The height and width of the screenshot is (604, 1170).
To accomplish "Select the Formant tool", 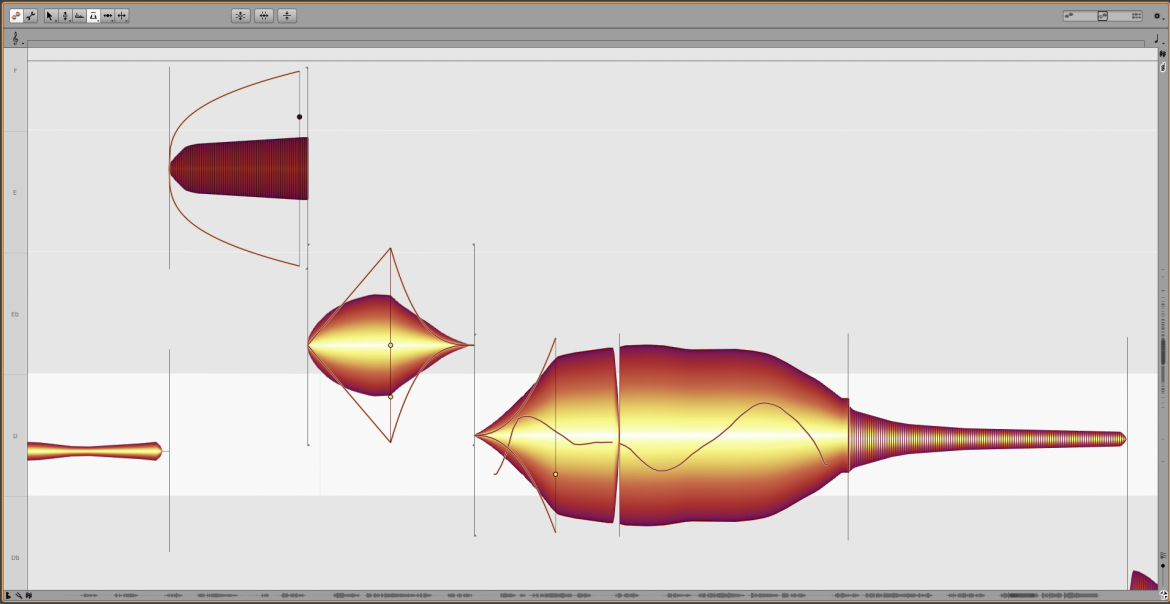I will click(x=79, y=15).
